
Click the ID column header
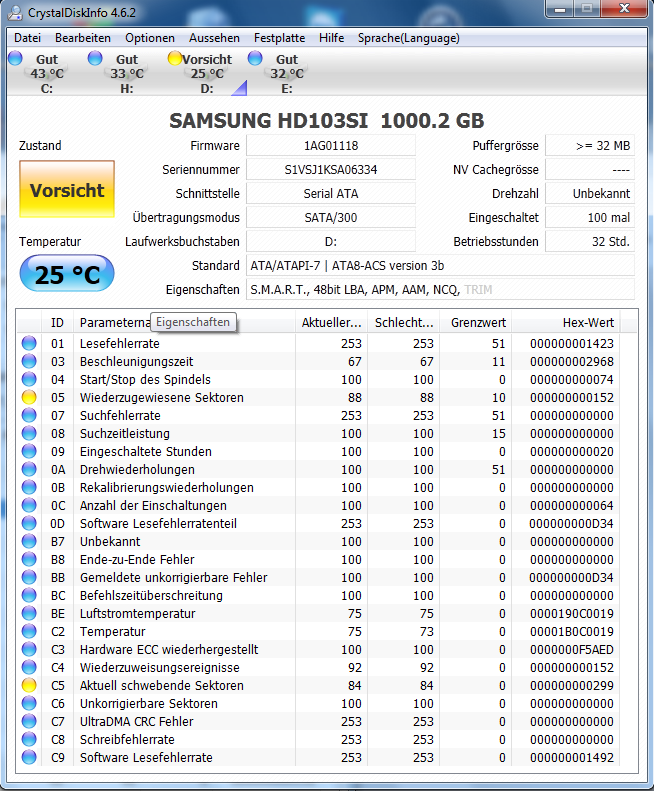point(58,323)
